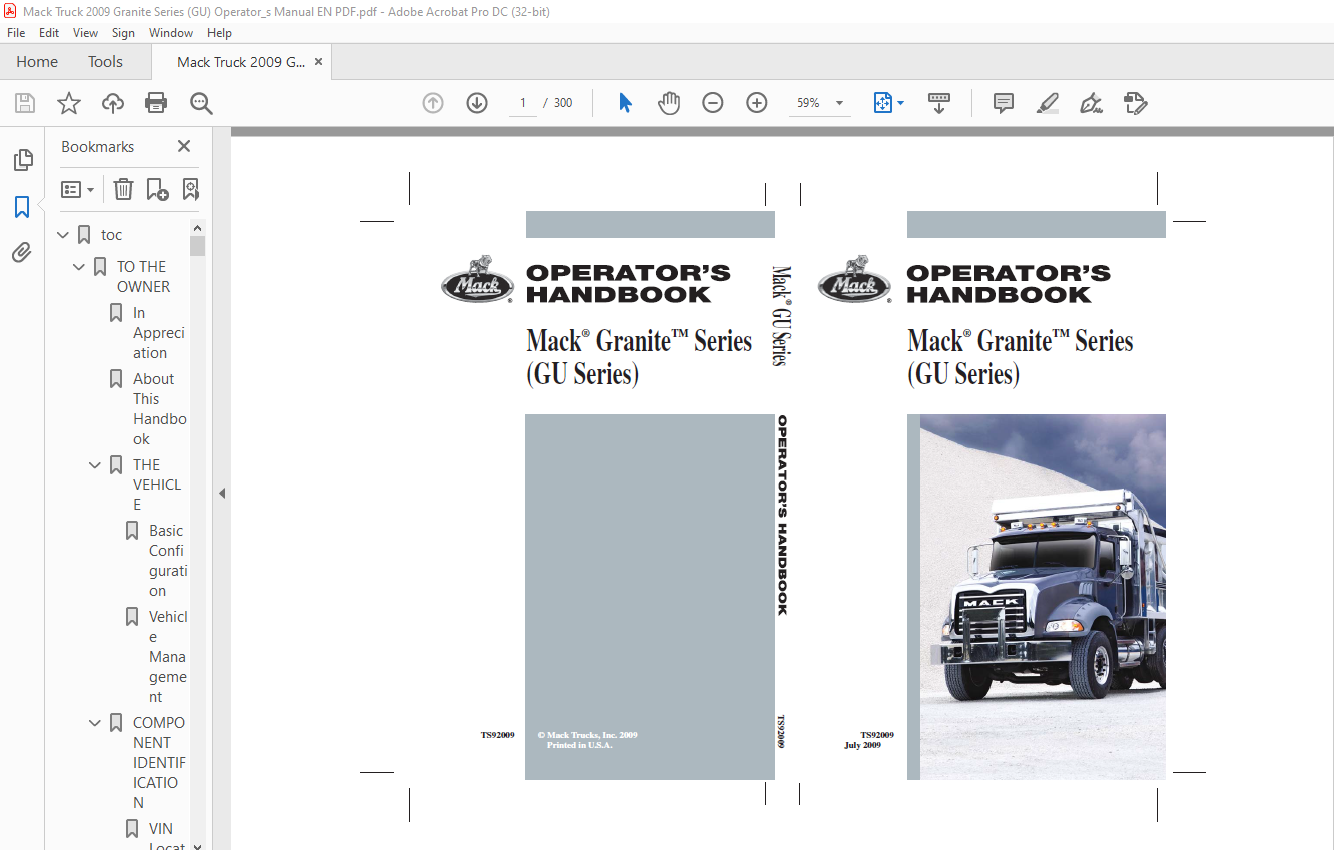The image size is (1334, 850).
Task: Select the COMPONENT IDENTIFICATION bookmark
Action: 159,763
